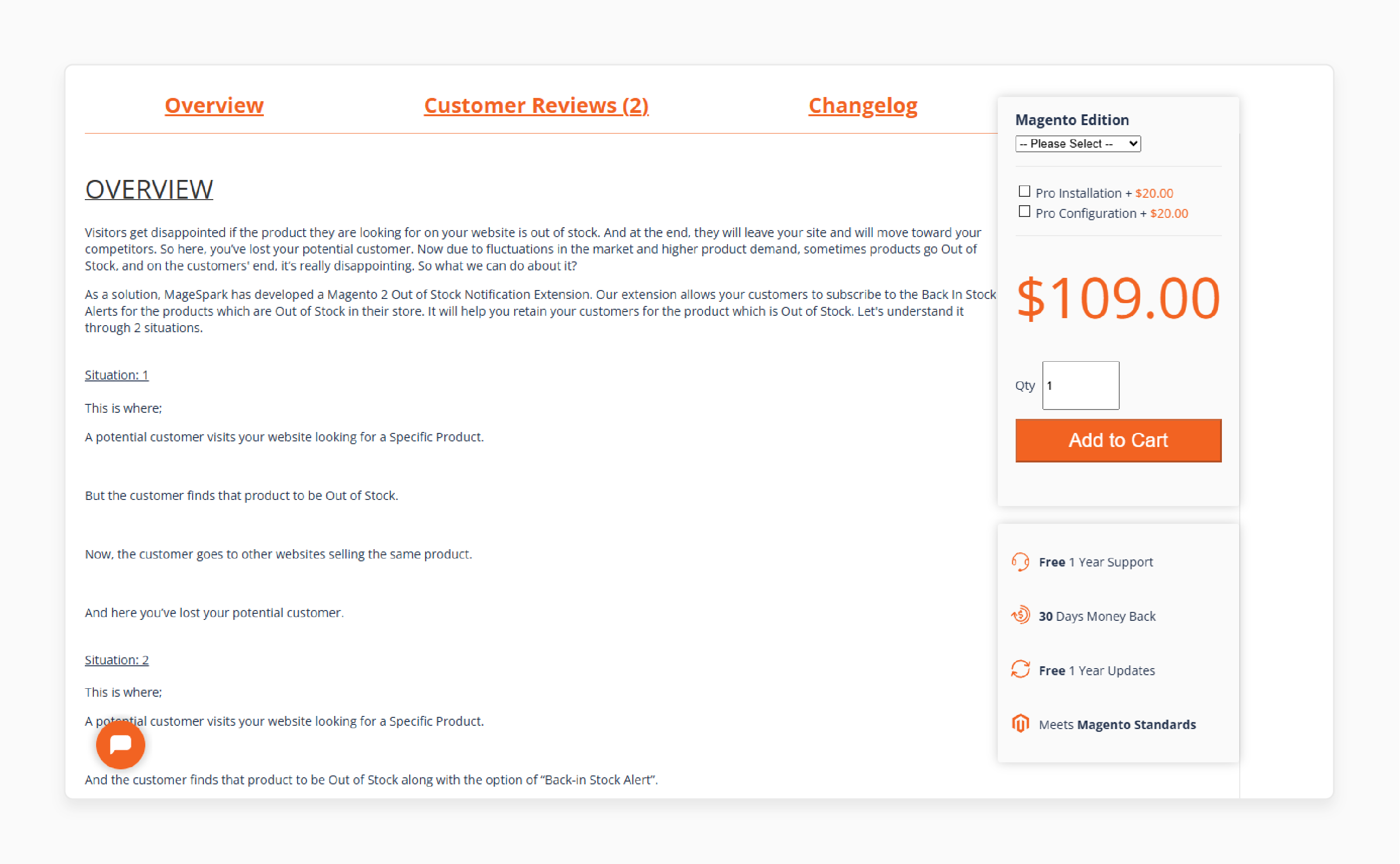
Task: Click the headset icon beside Free 1 Year Support
Action: coord(1020,562)
